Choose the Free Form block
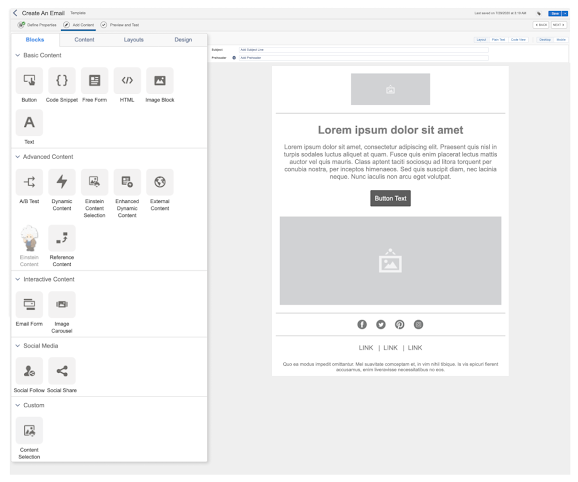This screenshot has width=578, height=482. 94,80
